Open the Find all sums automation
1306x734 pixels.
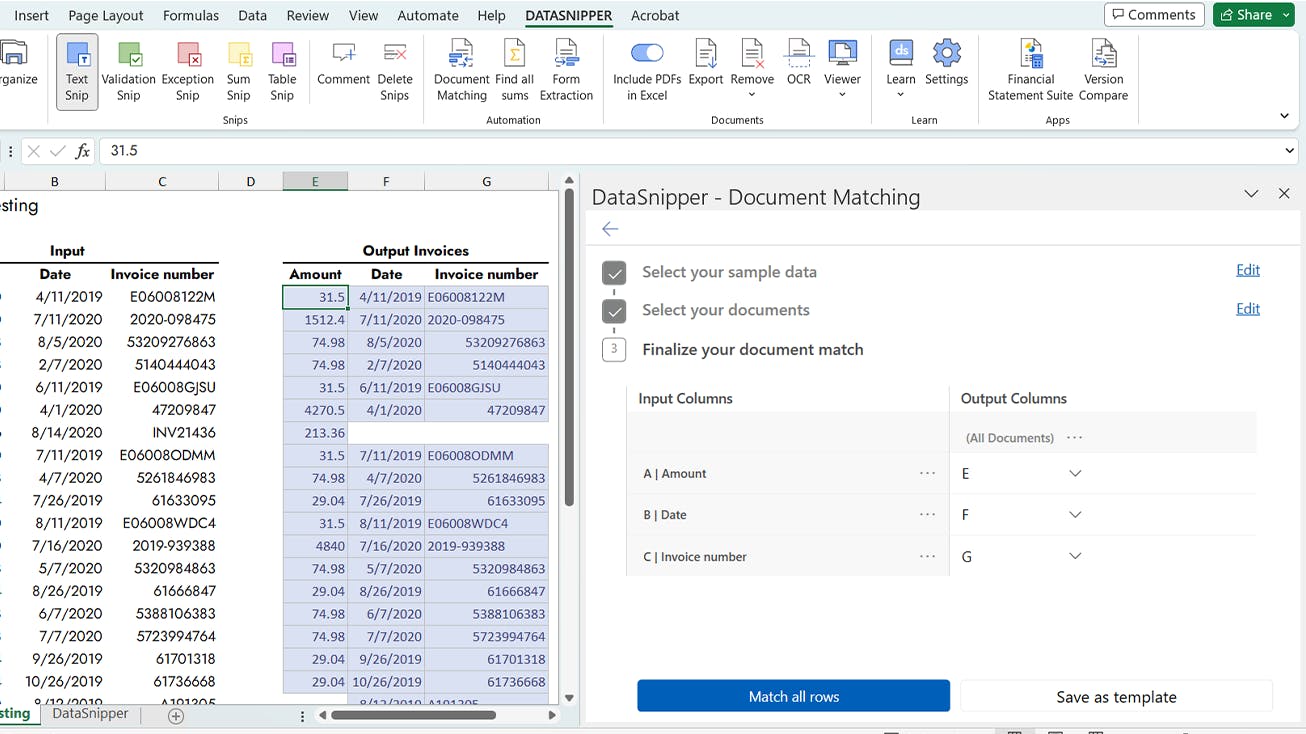coord(514,70)
